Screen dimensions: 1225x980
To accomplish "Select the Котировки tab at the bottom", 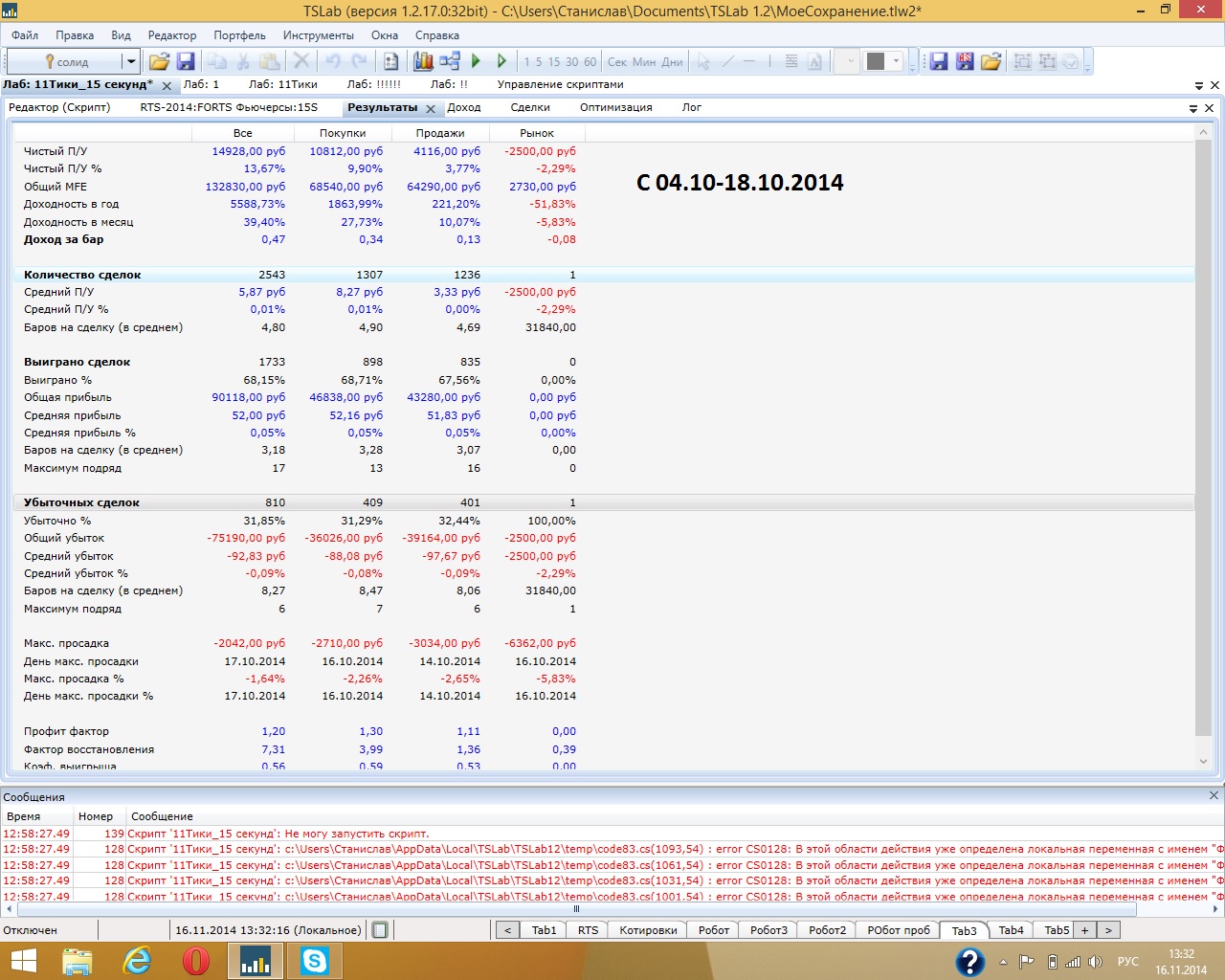I will coord(648,930).
